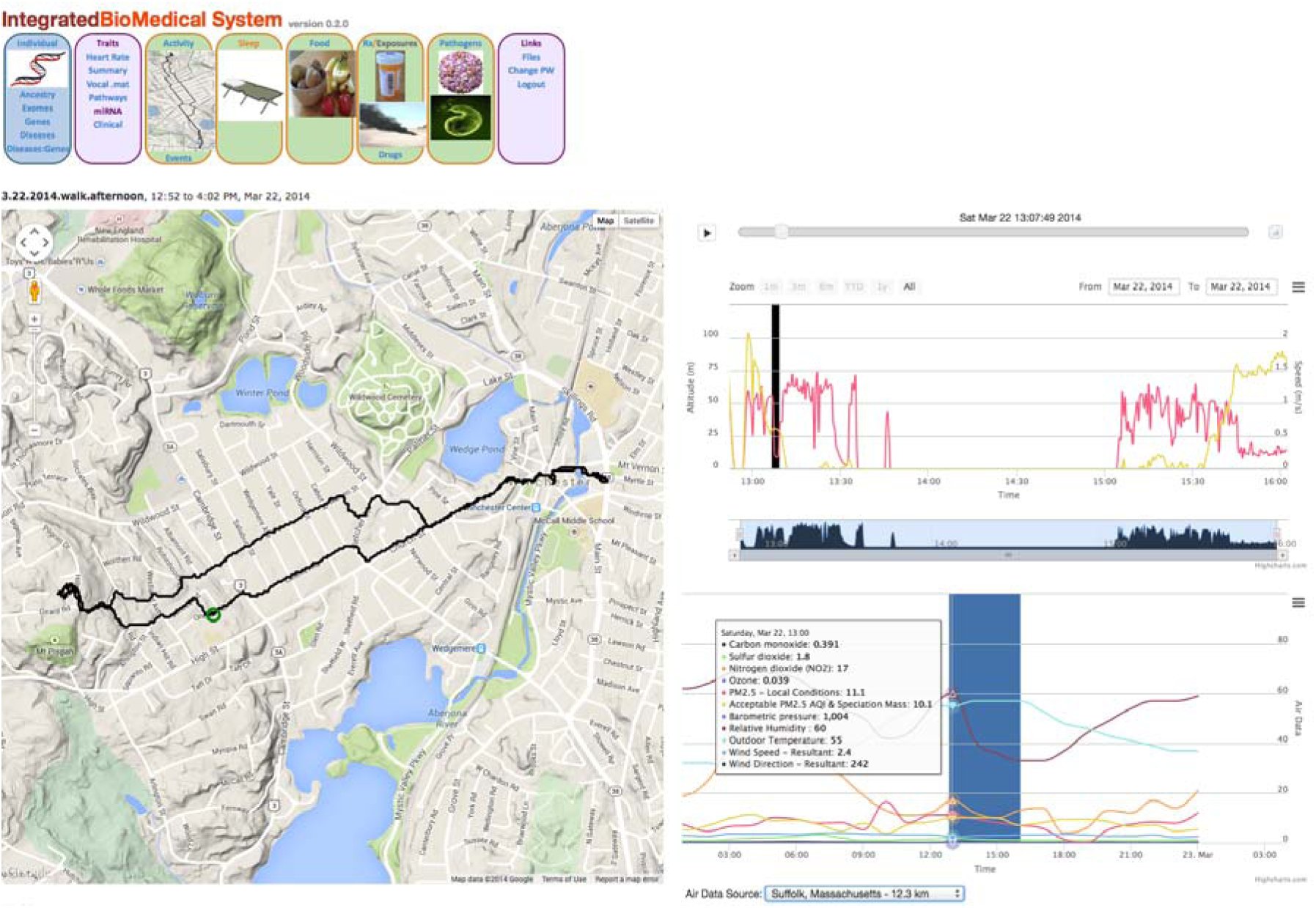Open the Air Data Source dropdown

click(x=864, y=893)
